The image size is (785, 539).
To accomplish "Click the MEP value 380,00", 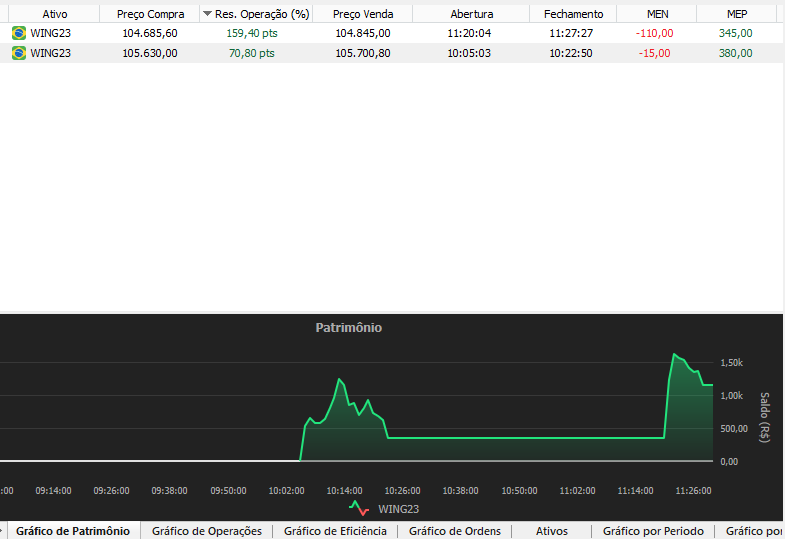I will point(735,53).
